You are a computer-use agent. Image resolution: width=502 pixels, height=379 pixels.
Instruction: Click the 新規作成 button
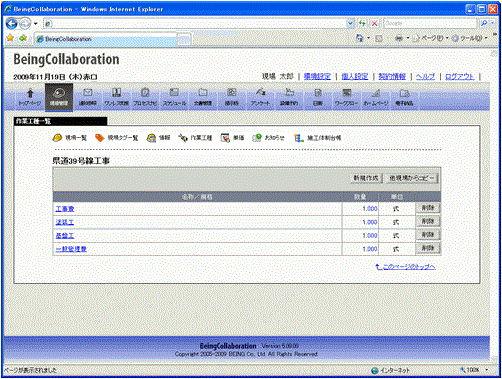click(366, 178)
